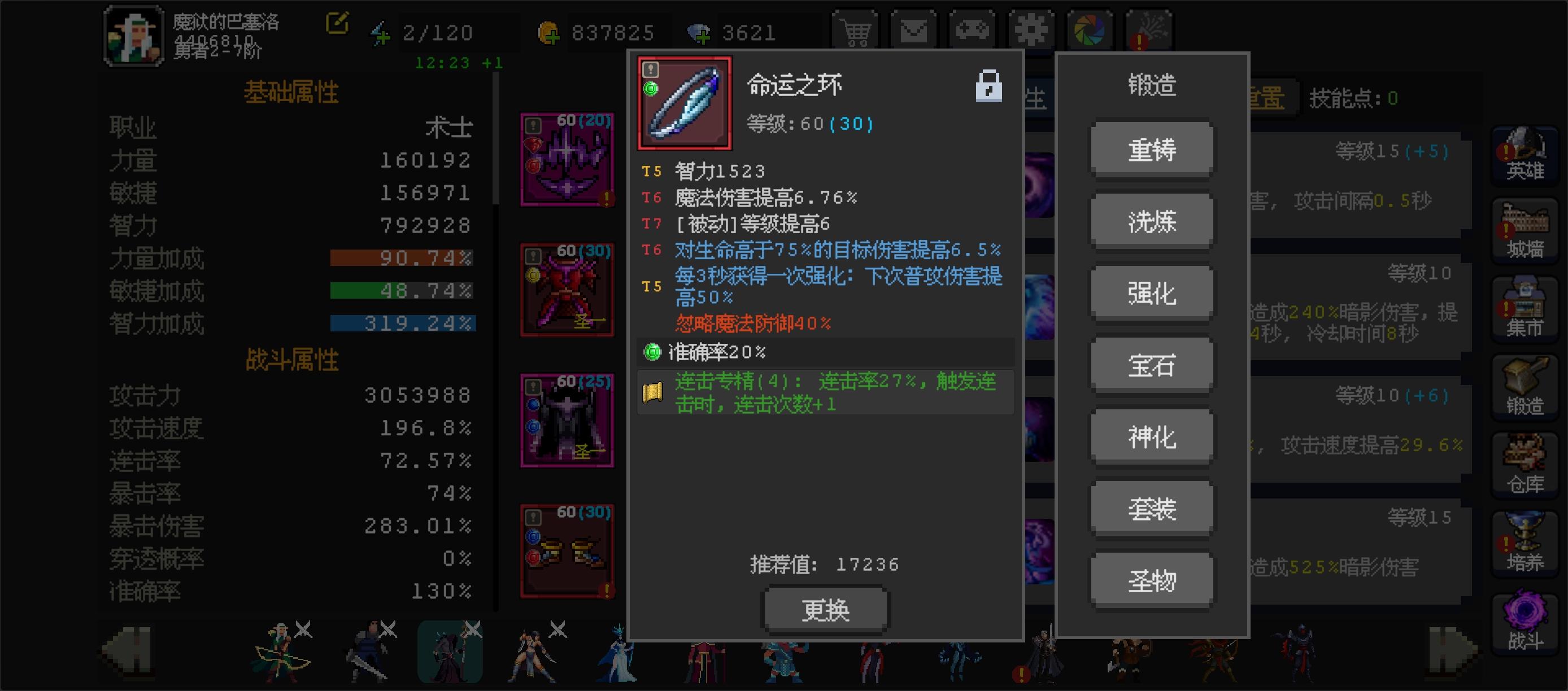
Task: Open the gamepad icon in top bar
Action: [972, 29]
